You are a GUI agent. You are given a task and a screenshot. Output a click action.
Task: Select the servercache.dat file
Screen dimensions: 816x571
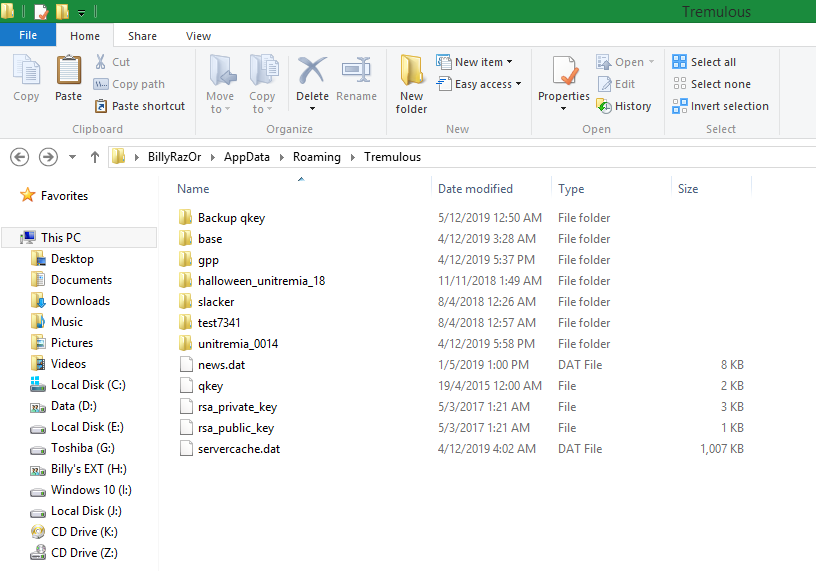[238, 449]
